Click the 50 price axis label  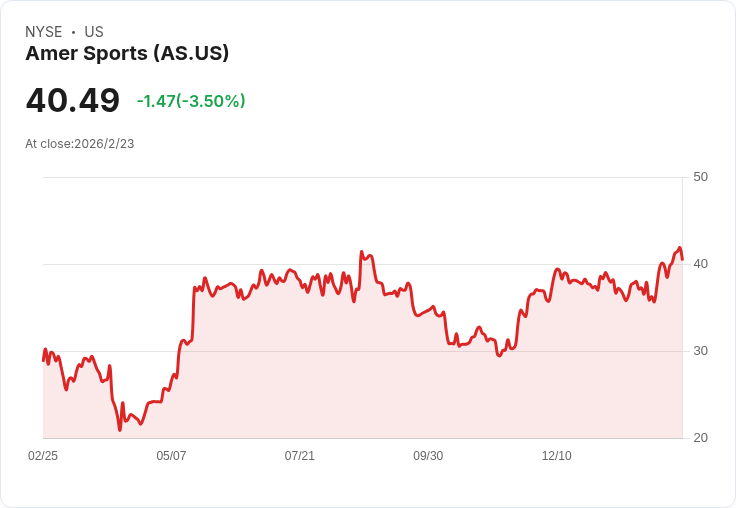click(700, 177)
